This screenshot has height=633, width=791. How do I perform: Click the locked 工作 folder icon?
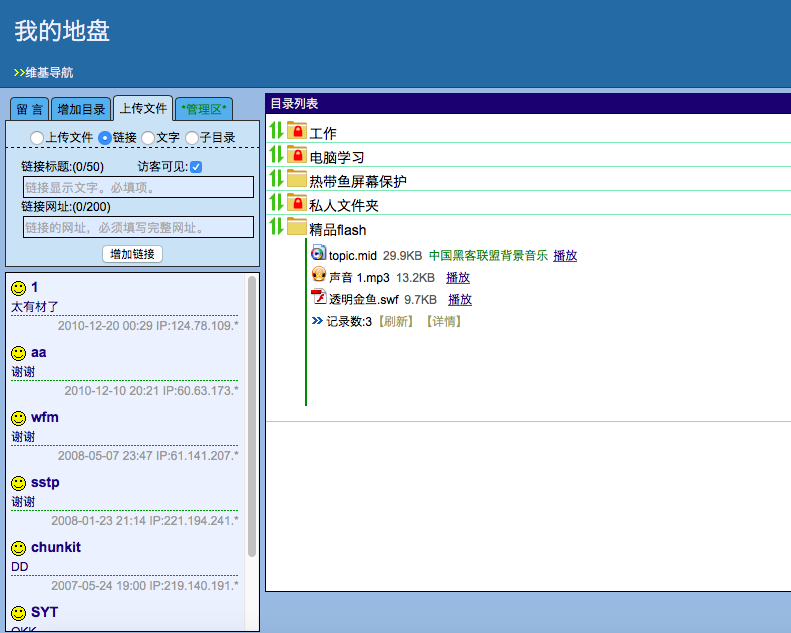click(297, 131)
